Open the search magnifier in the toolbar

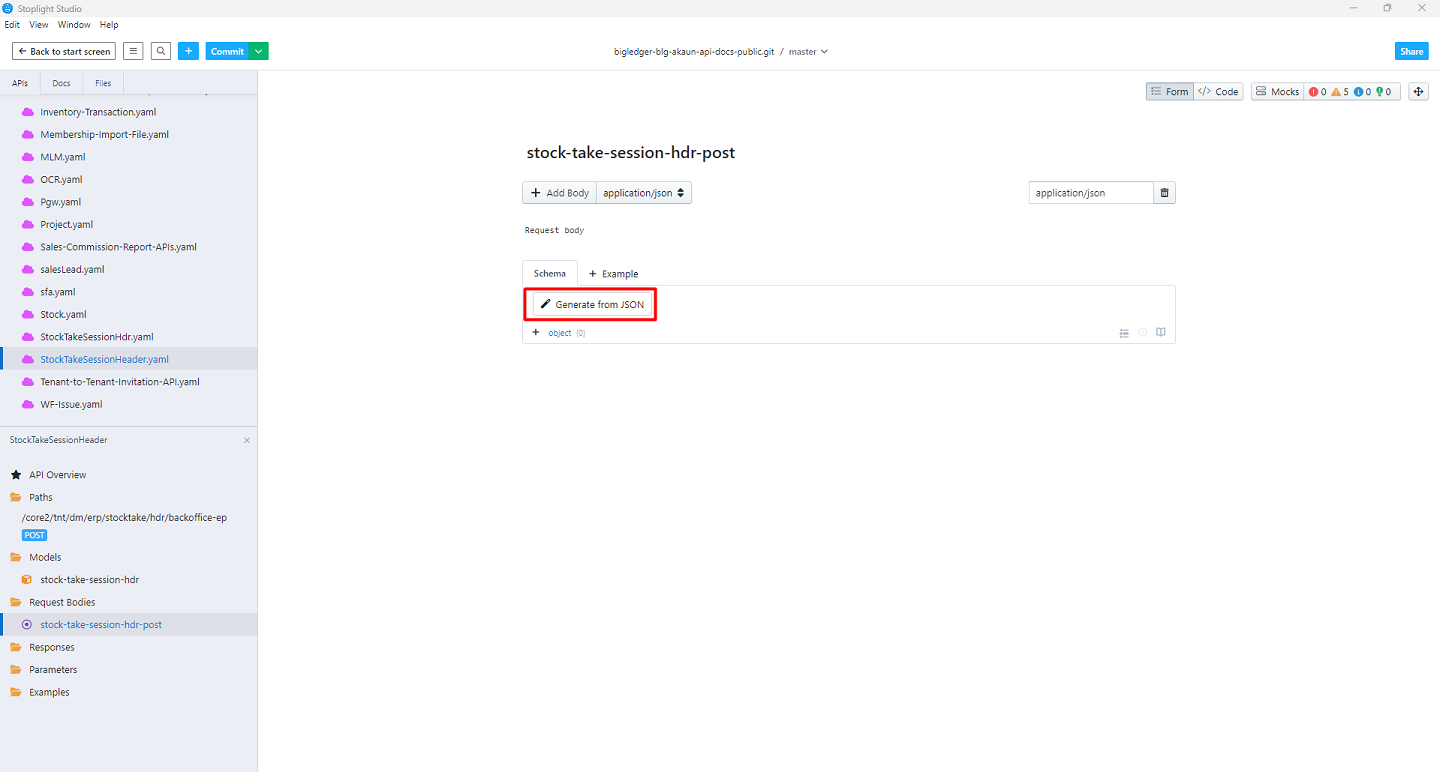[x=161, y=51]
